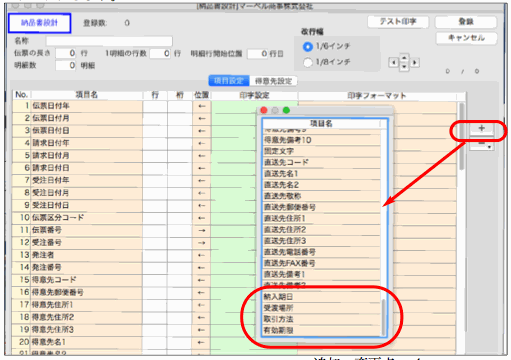Select 直送先敬称 in the popup list
Viewport: 511px width, 360px height.
click(x=321, y=196)
